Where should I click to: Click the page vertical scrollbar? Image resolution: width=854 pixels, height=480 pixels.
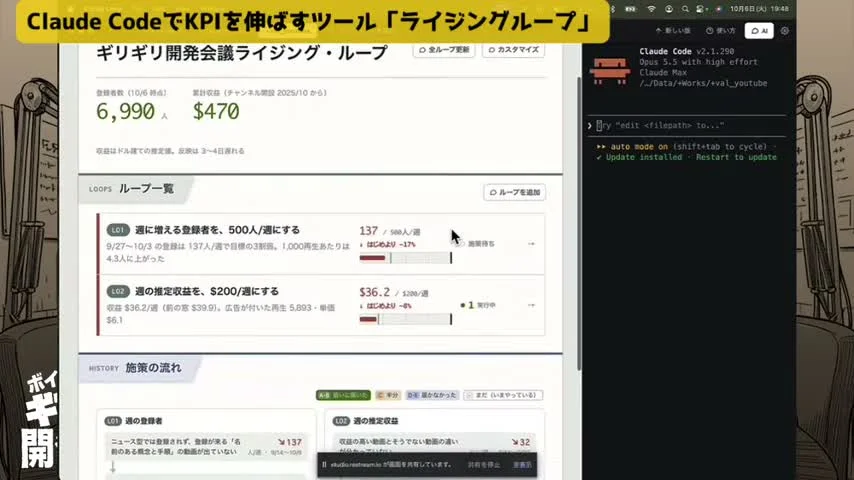point(578,223)
